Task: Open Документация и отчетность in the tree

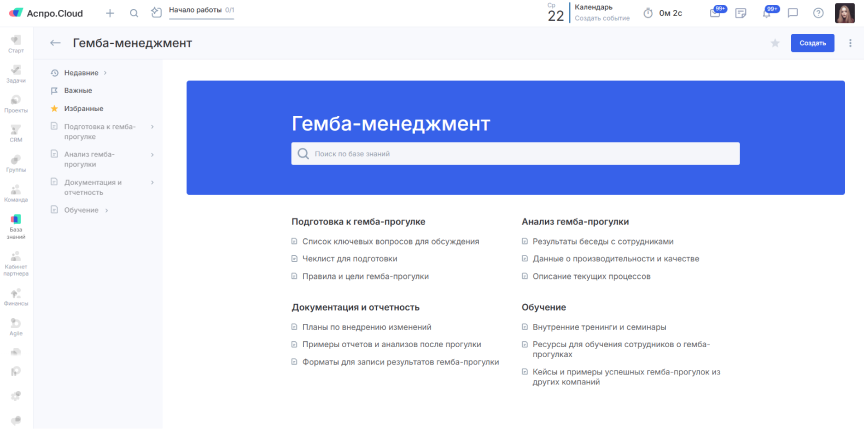Action: 93,187
